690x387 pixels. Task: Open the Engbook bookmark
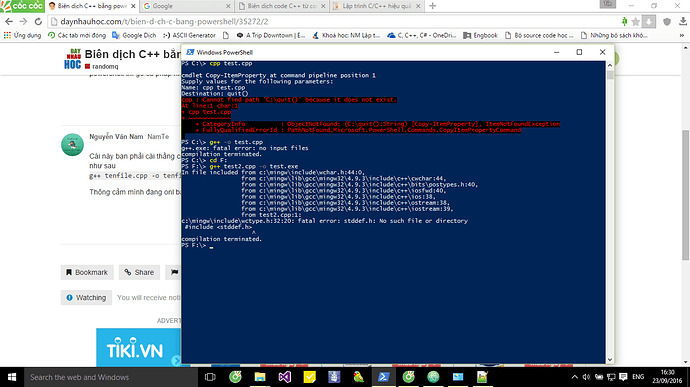pos(480,35)
